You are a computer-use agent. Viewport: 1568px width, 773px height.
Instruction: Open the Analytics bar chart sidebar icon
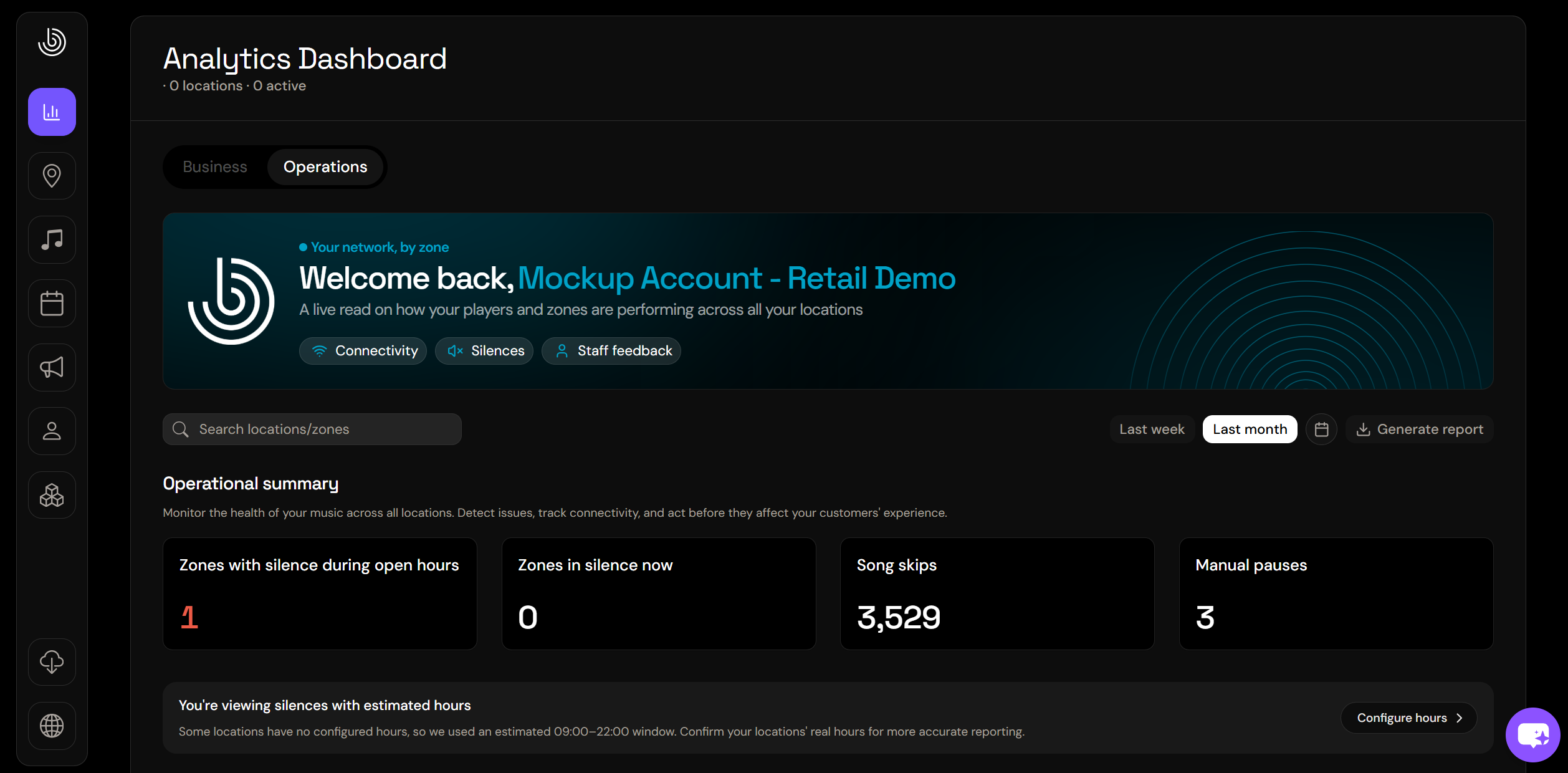pos(52,112)
